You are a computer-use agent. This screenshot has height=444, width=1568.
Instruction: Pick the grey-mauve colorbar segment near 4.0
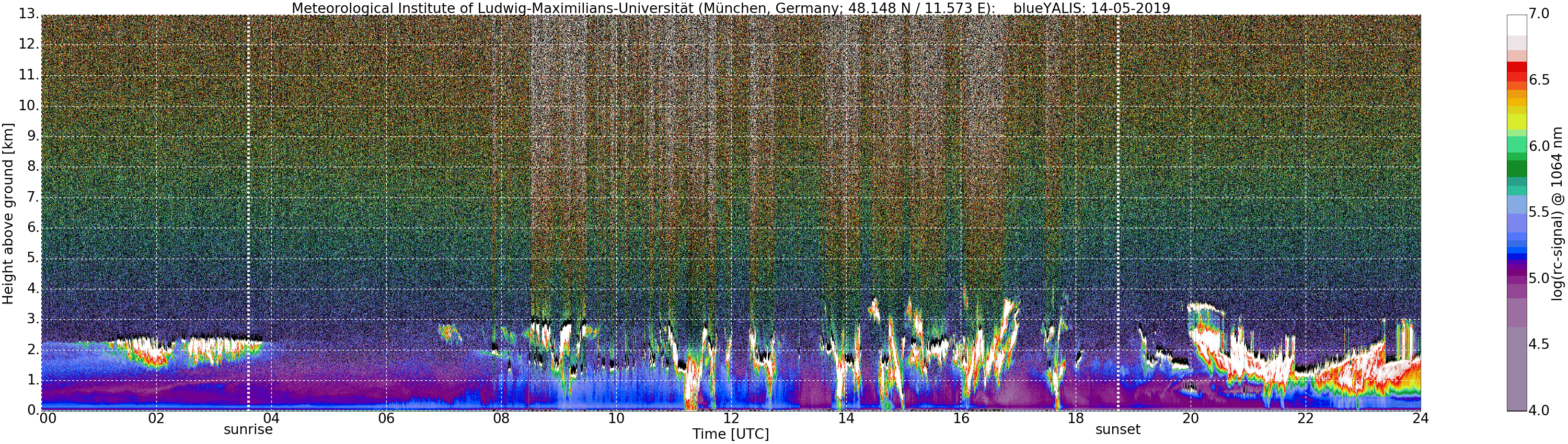[x=1517, y=369]
